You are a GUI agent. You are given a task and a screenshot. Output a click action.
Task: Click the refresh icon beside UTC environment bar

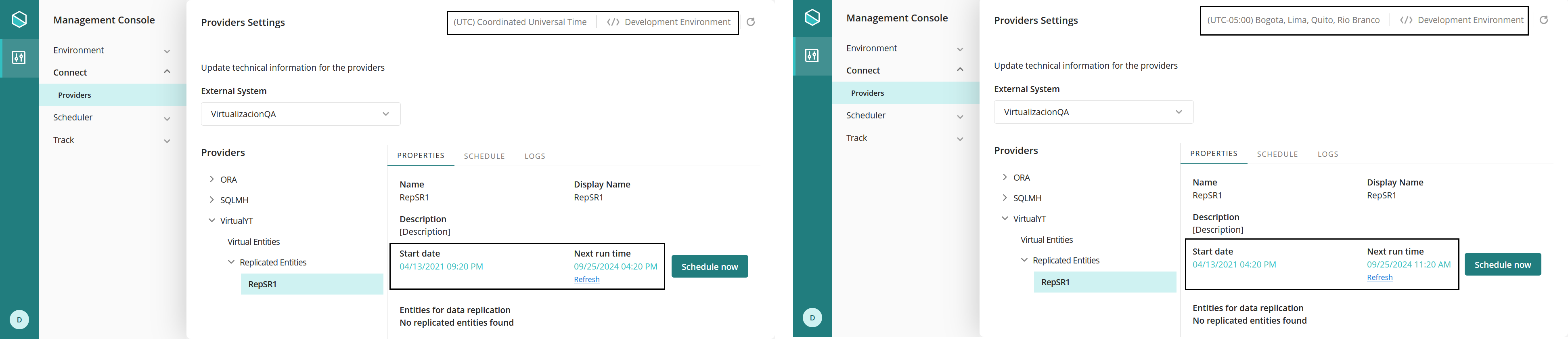[x=751, y=22]
